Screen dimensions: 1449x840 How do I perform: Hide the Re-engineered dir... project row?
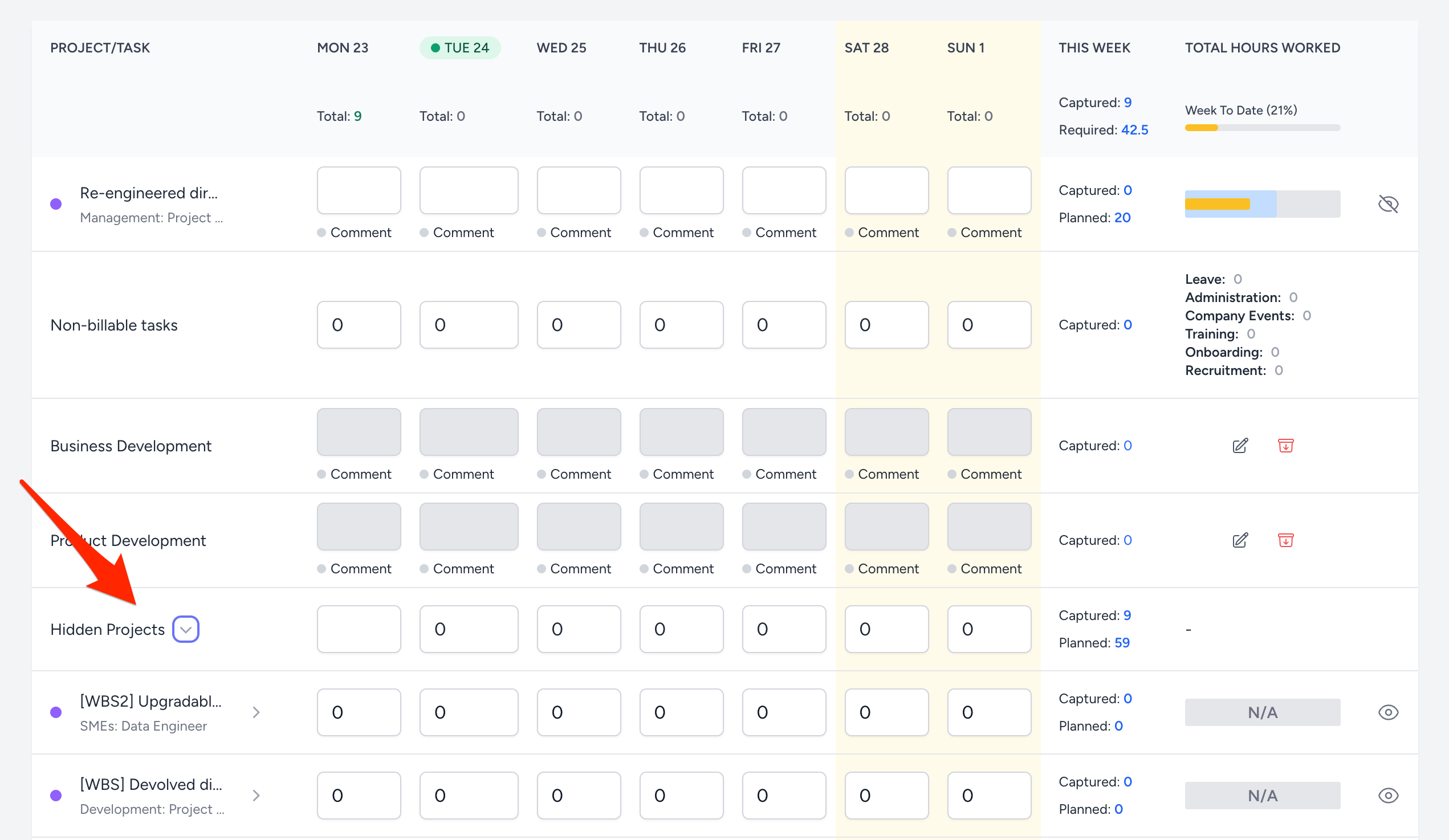point(1388,203)
